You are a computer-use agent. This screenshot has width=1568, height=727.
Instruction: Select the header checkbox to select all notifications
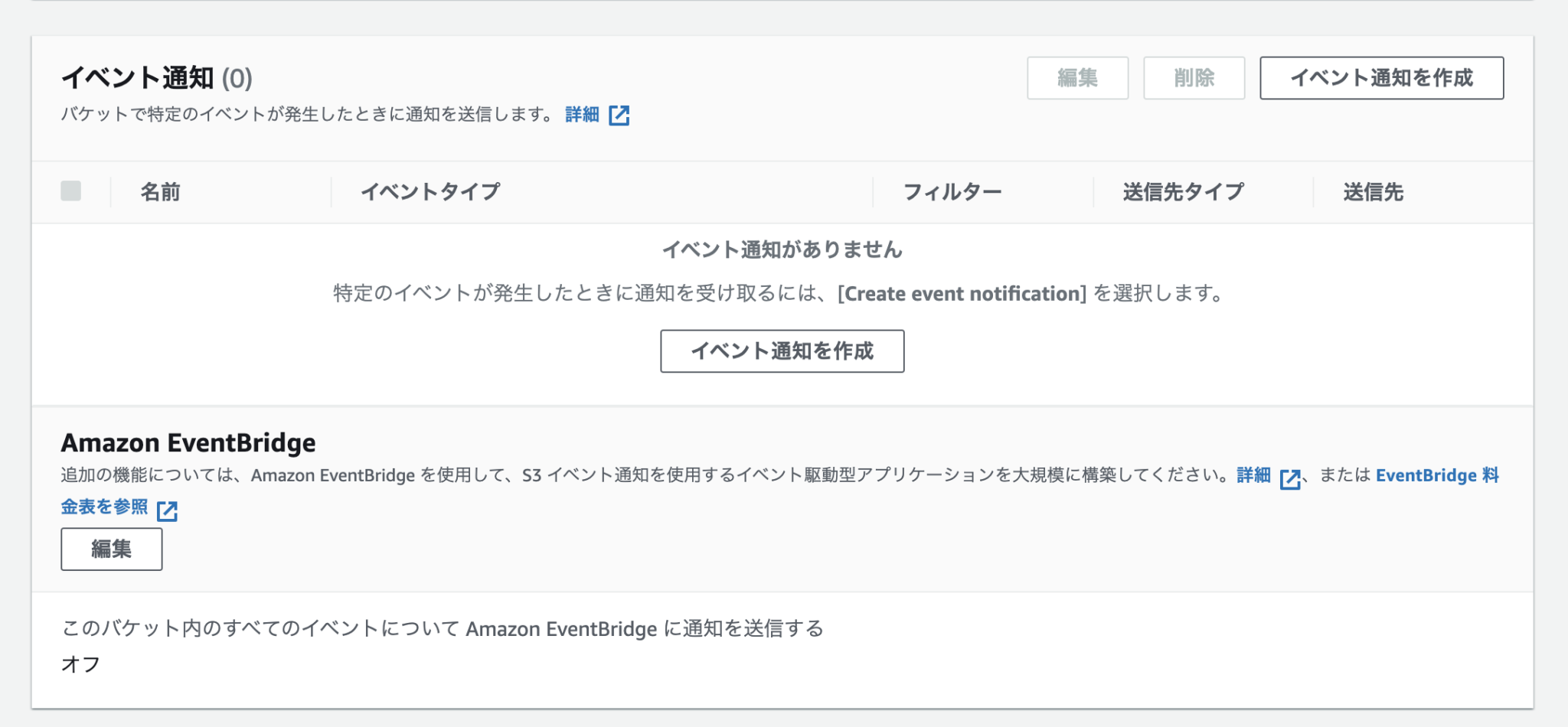[71, 191]
